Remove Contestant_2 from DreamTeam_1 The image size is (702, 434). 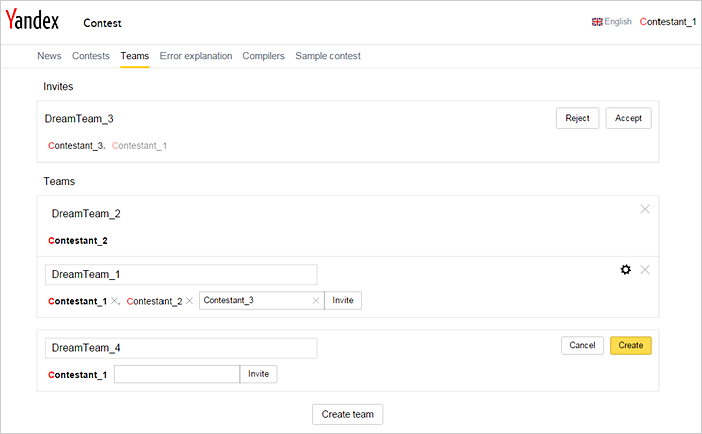pyautogui.click(x=189, y=301)
